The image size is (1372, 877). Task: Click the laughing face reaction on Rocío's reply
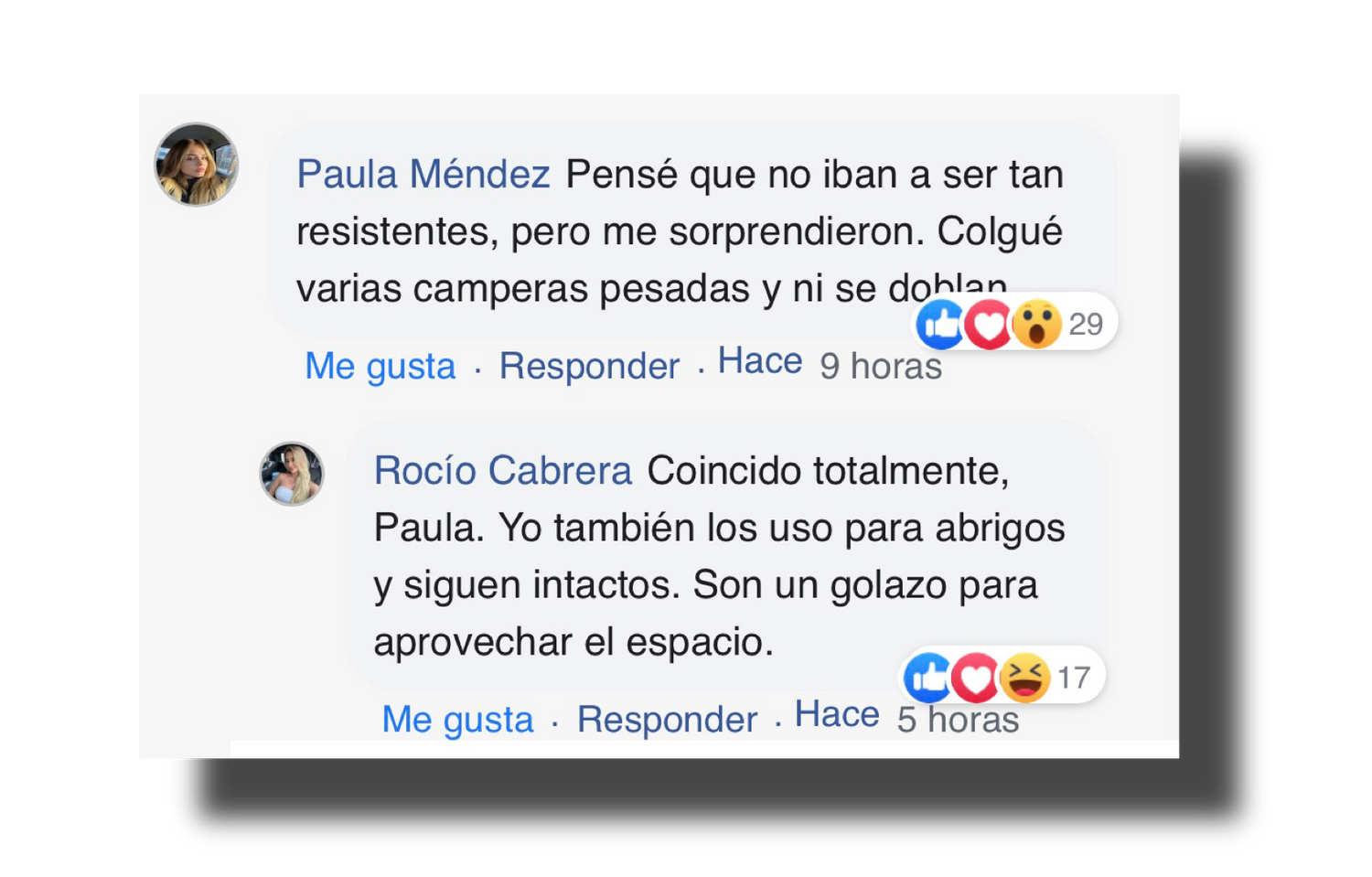(x=1024, y=679)
